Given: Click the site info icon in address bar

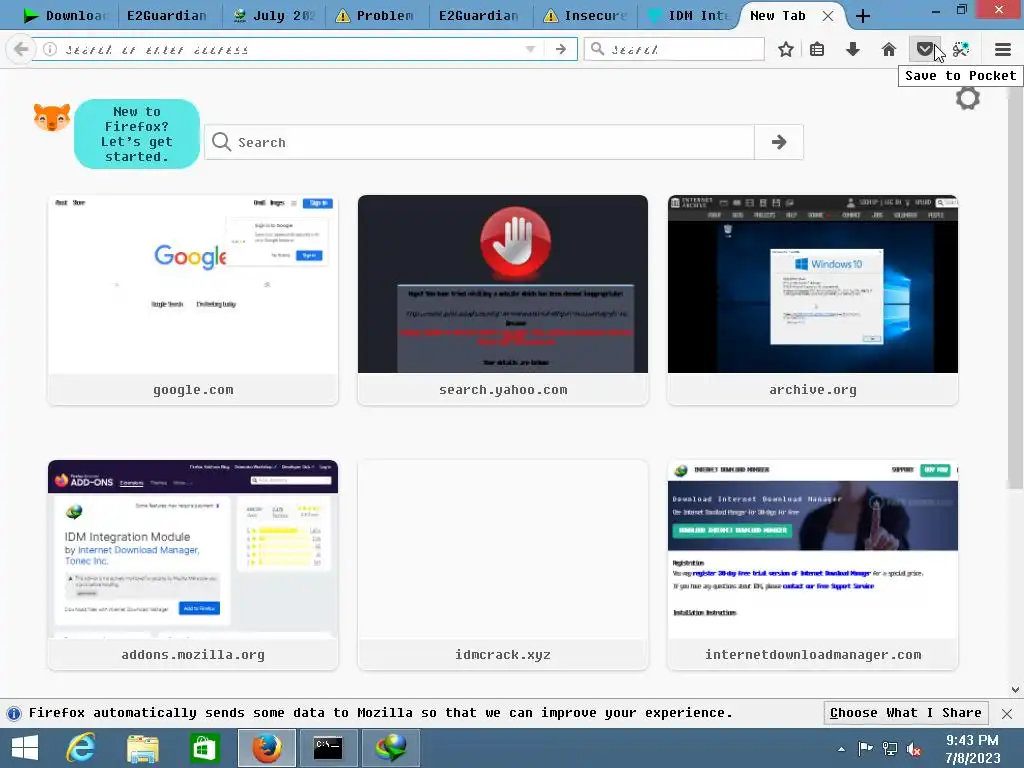Looking at the screenshot, I should click(x=50, y=49).
